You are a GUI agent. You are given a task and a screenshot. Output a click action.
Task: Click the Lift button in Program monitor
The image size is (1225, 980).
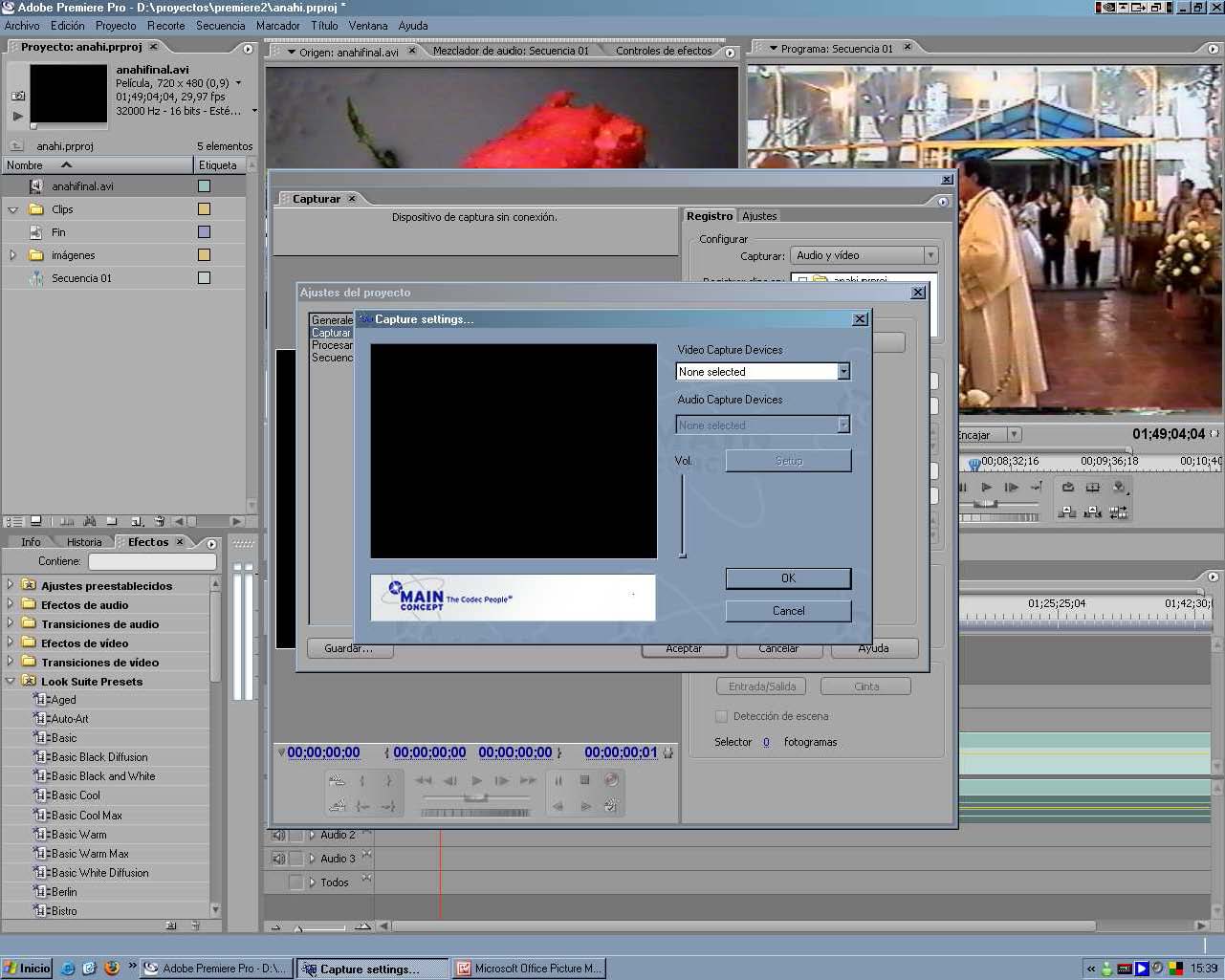point(1068,512)
